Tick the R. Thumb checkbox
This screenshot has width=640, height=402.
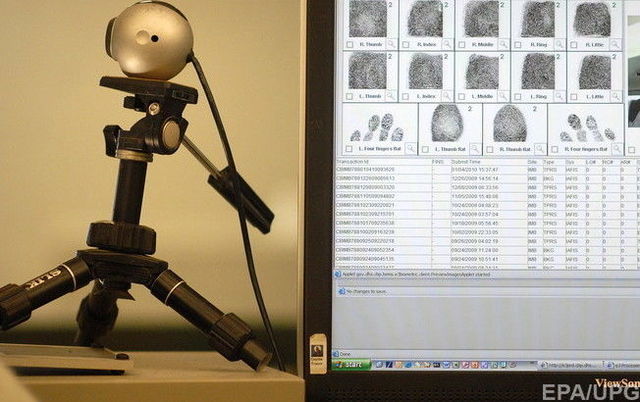[x=349, y=44]
